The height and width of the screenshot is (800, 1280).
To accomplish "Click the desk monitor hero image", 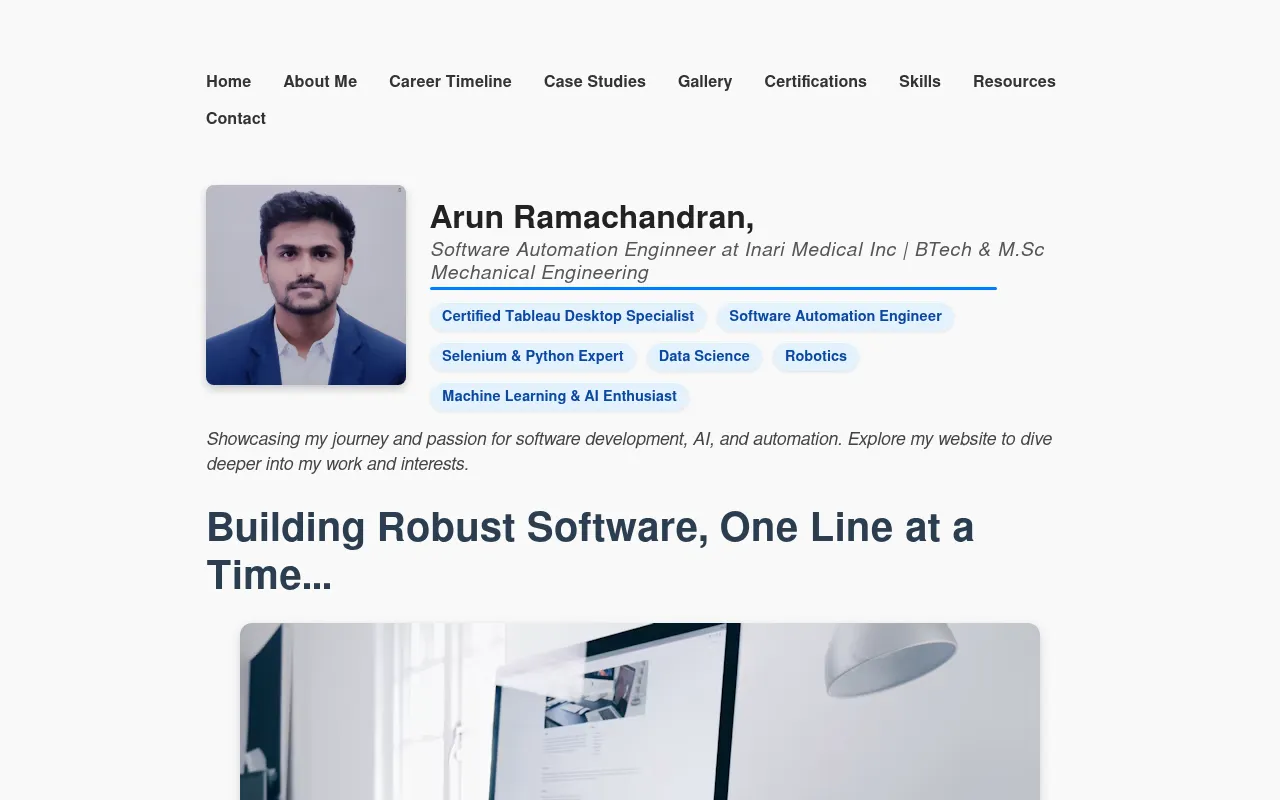I will [x=640, y=711].
